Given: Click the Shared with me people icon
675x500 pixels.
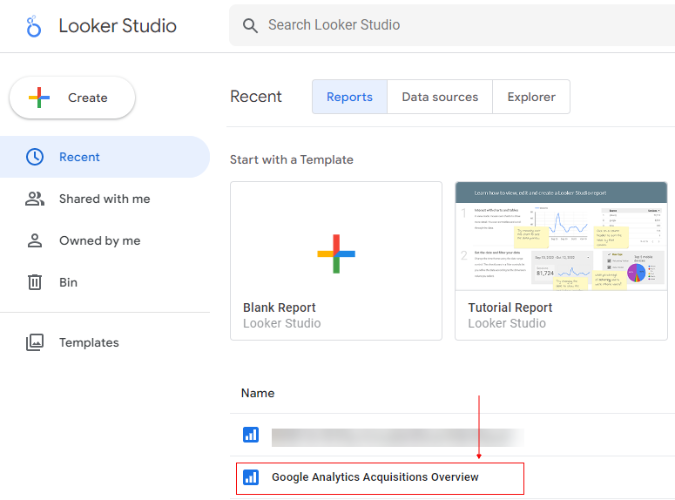Looking at the screenshot, I should pyautogui.click(x=35, y=199).
